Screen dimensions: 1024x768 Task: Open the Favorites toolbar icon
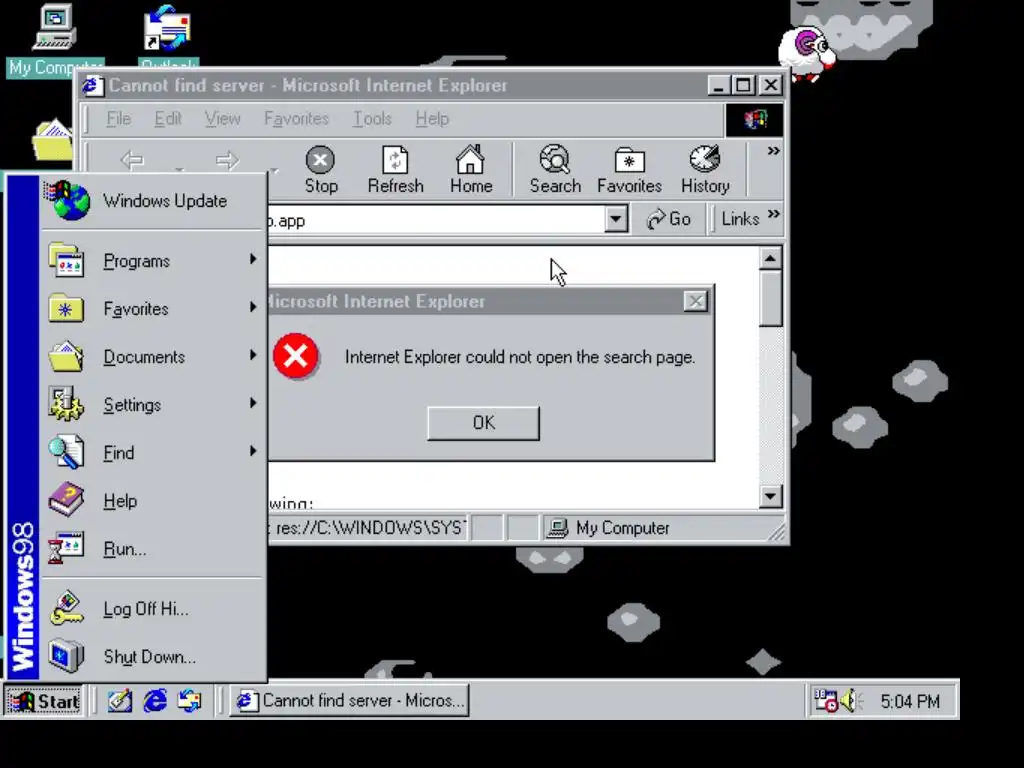coord(629,169)
